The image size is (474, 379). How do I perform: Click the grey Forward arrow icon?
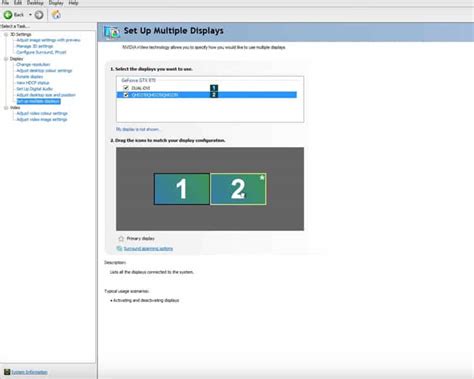pos(39,15)
